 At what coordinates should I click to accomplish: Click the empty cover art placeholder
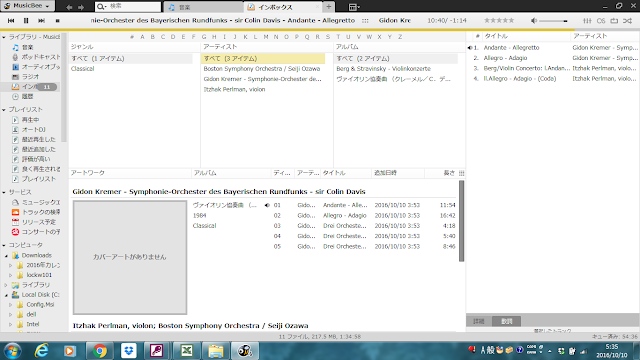coord(130,257)
